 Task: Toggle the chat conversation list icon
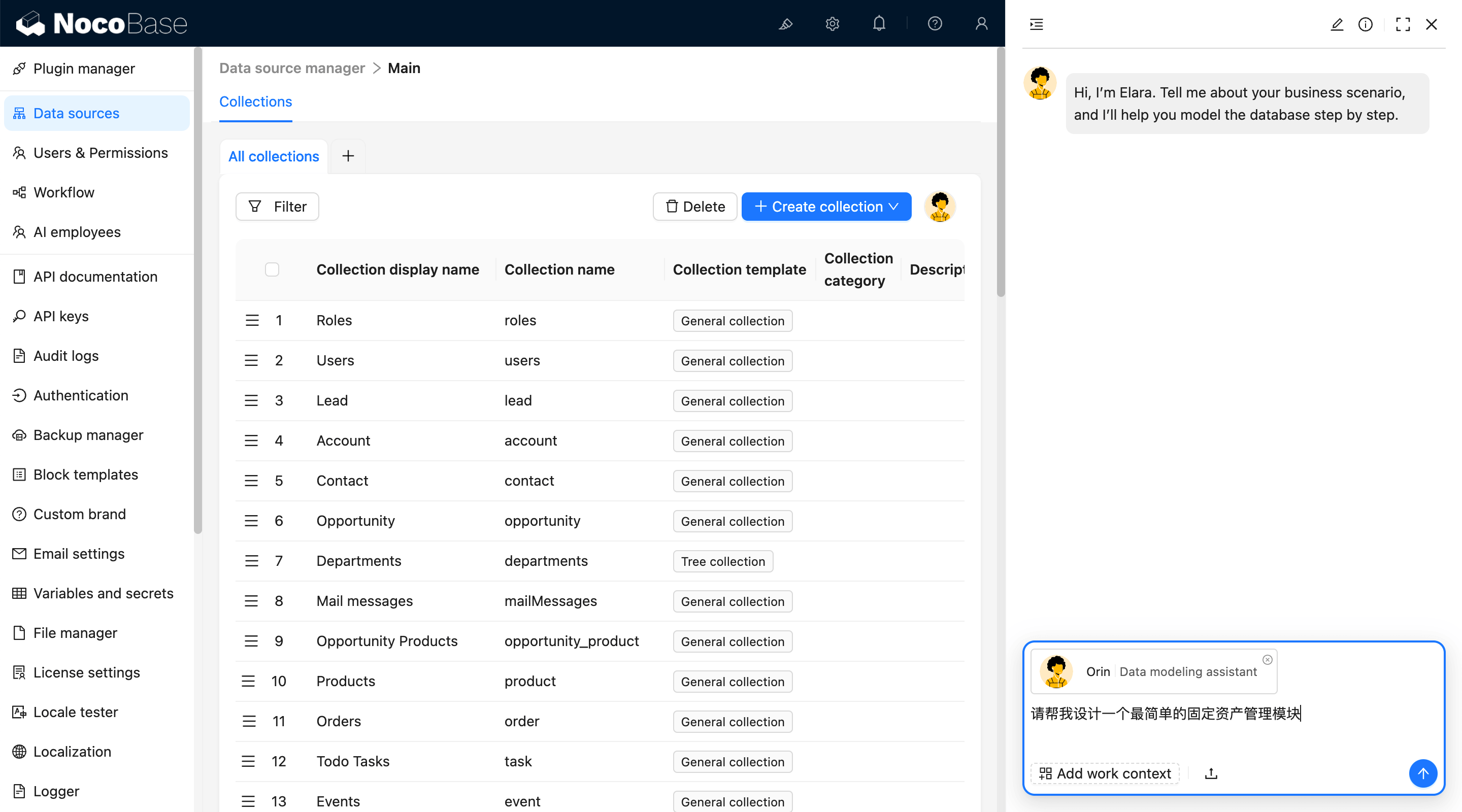coord(1036,24)
